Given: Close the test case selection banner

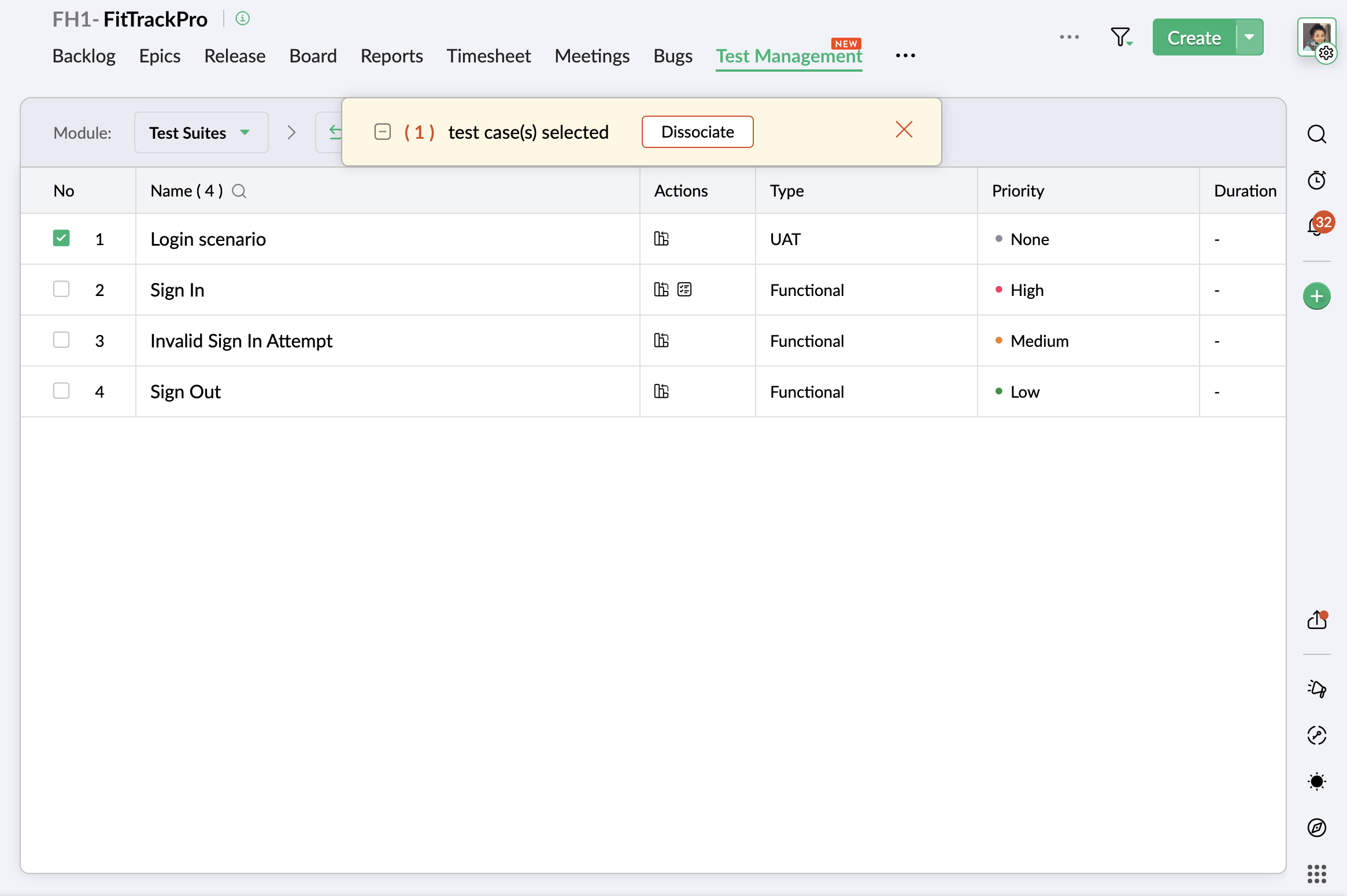Looking at the screenshot, I should point(904,129).
